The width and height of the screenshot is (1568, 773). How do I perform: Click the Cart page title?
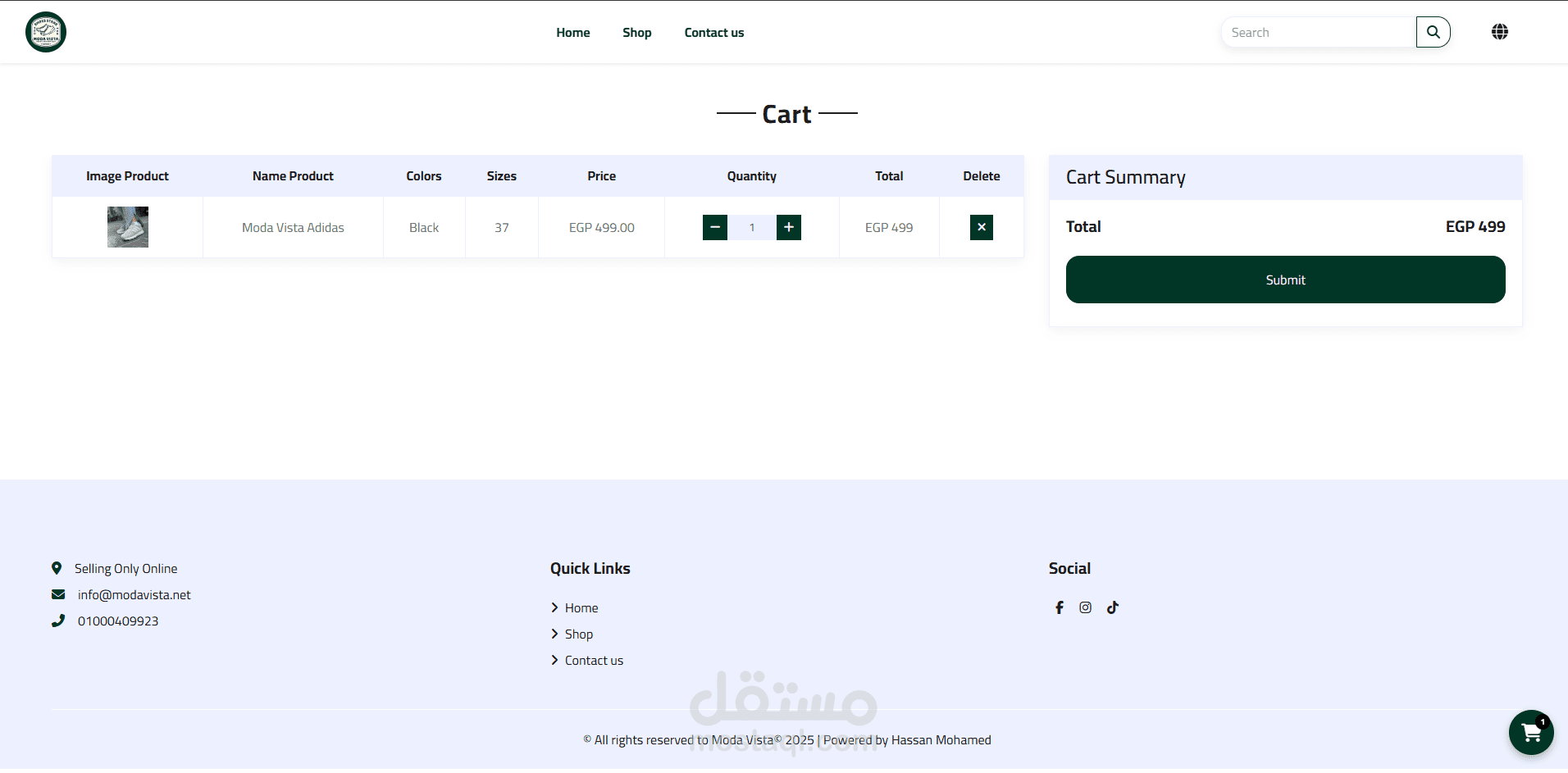pos(787,114)
